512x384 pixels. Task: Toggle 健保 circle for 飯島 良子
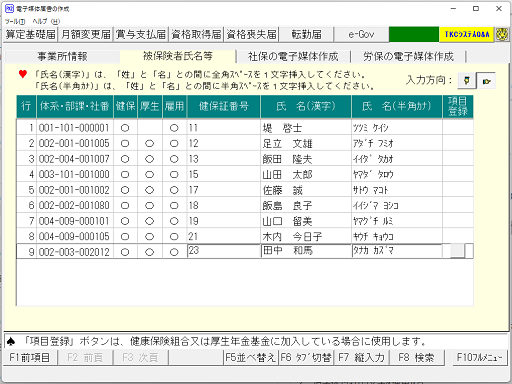(125, 205)
